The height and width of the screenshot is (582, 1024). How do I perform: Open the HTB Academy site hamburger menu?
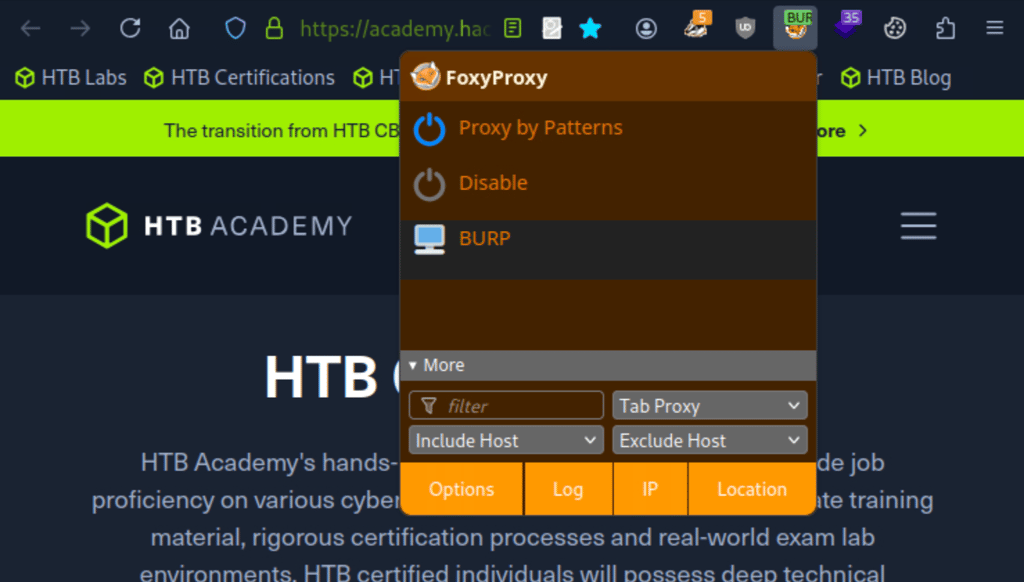918,226
